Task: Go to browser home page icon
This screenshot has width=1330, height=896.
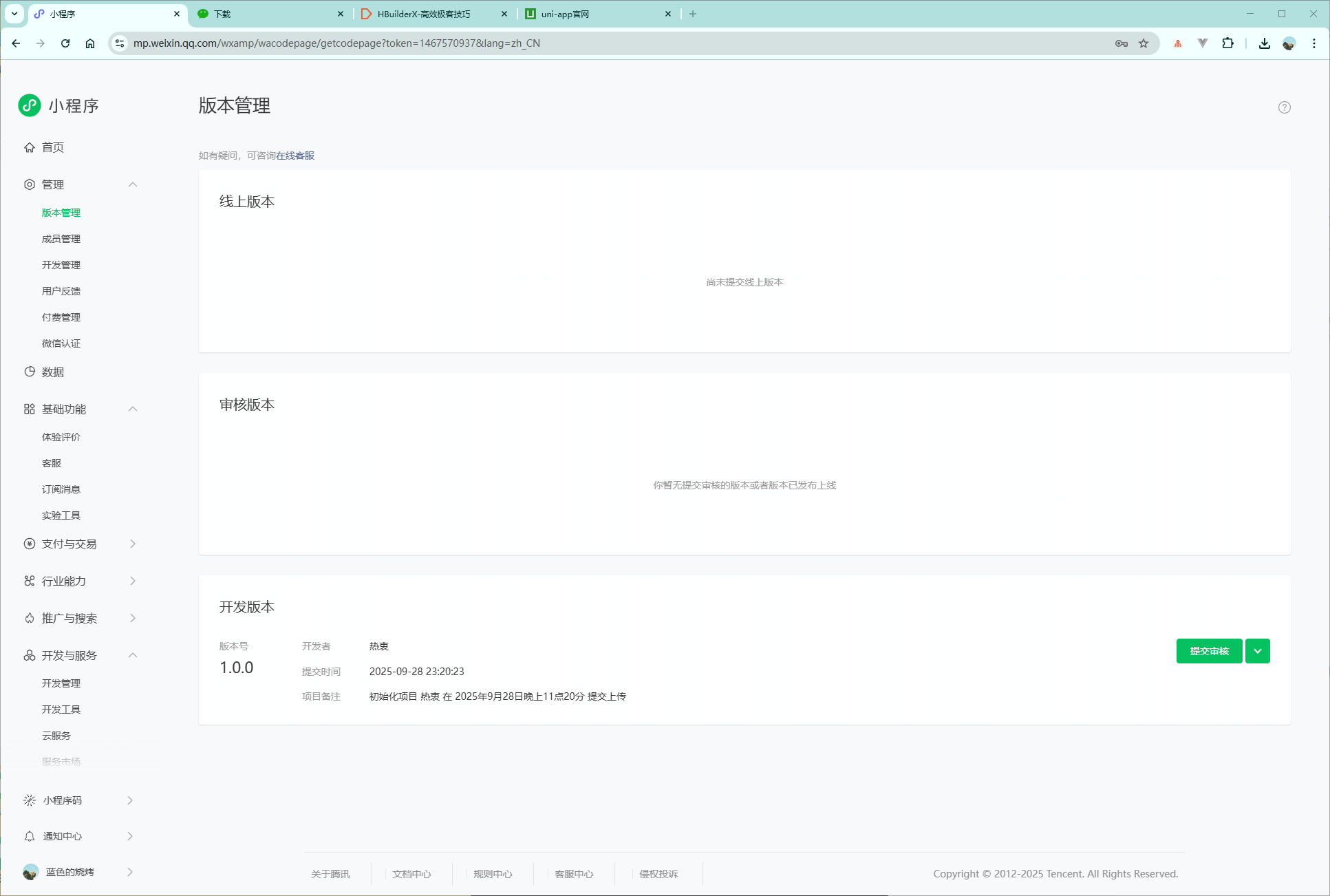Action: pos(90,43)
